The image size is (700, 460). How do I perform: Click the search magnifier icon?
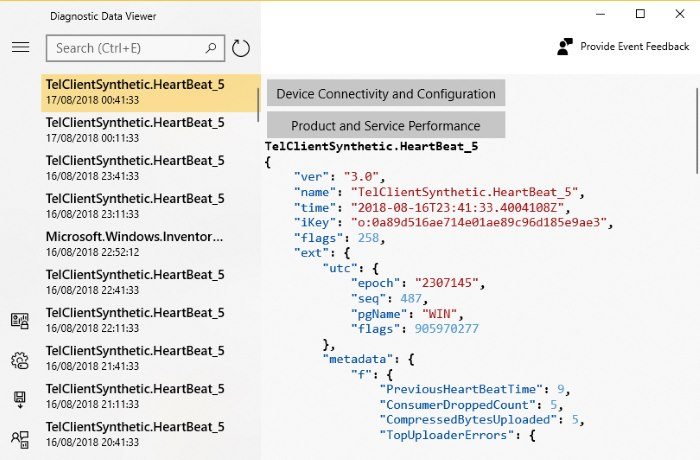point(211,48)
